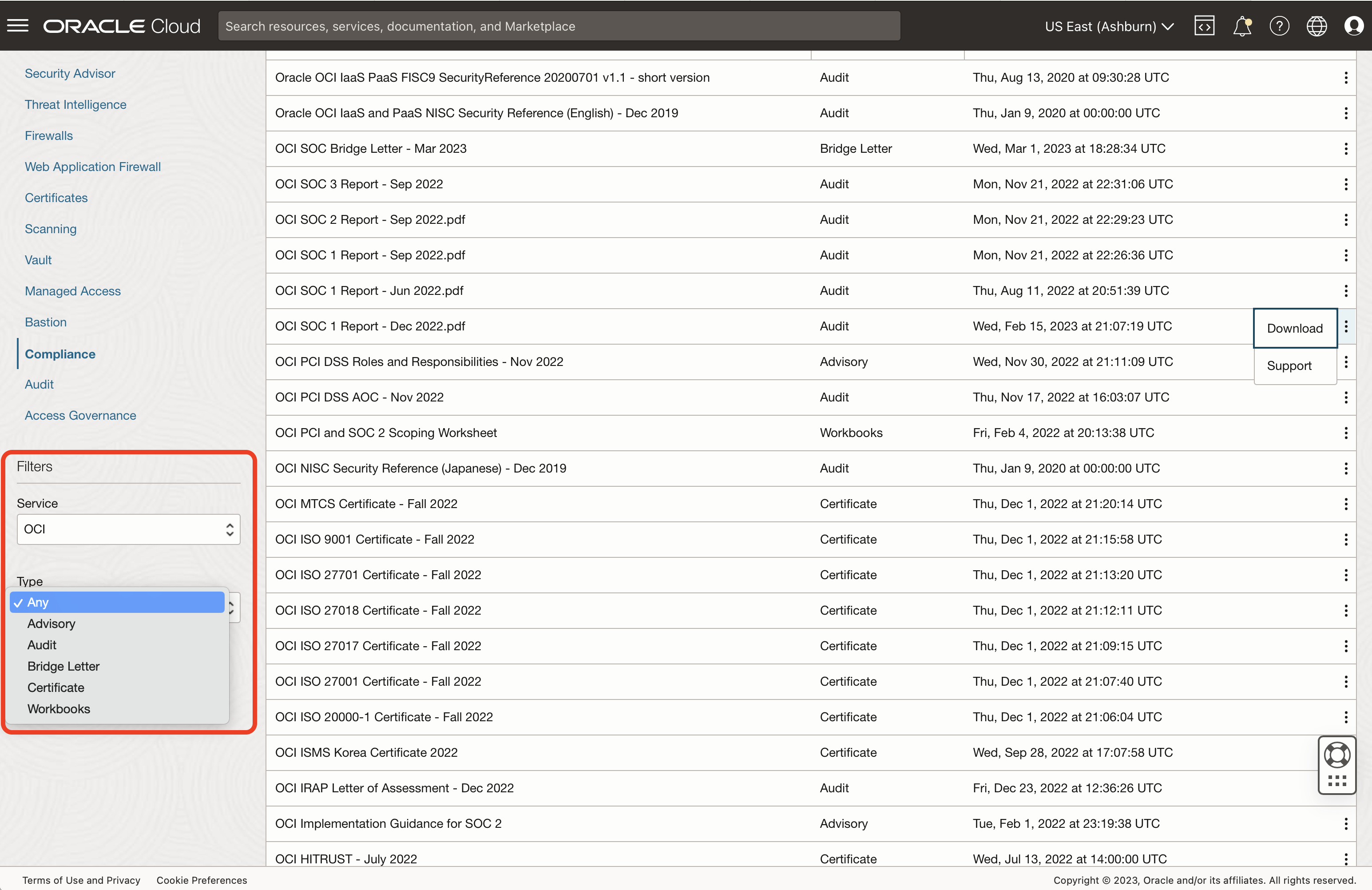Select Certificate in the Type filter list
1372x890 pixels.
click(x=56, y=687)
